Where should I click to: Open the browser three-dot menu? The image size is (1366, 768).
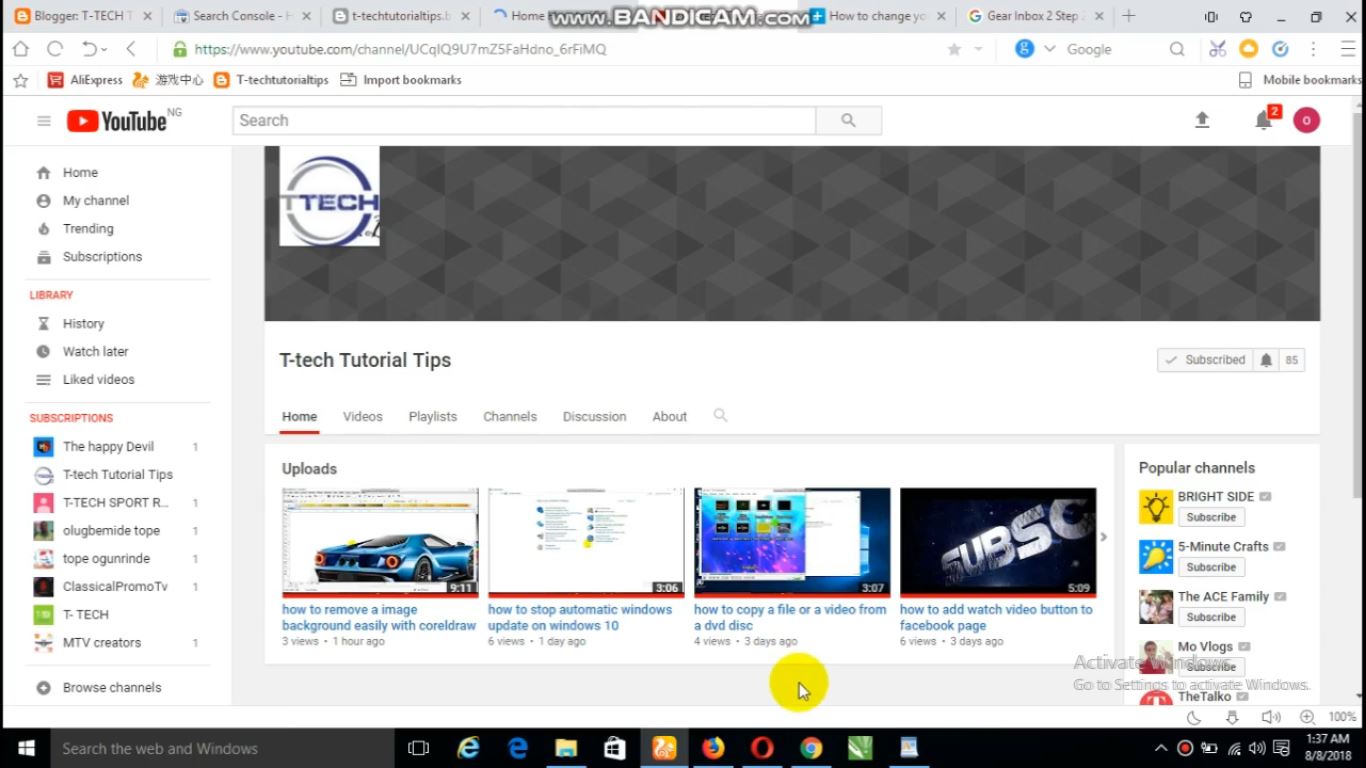pos(1314,49)
